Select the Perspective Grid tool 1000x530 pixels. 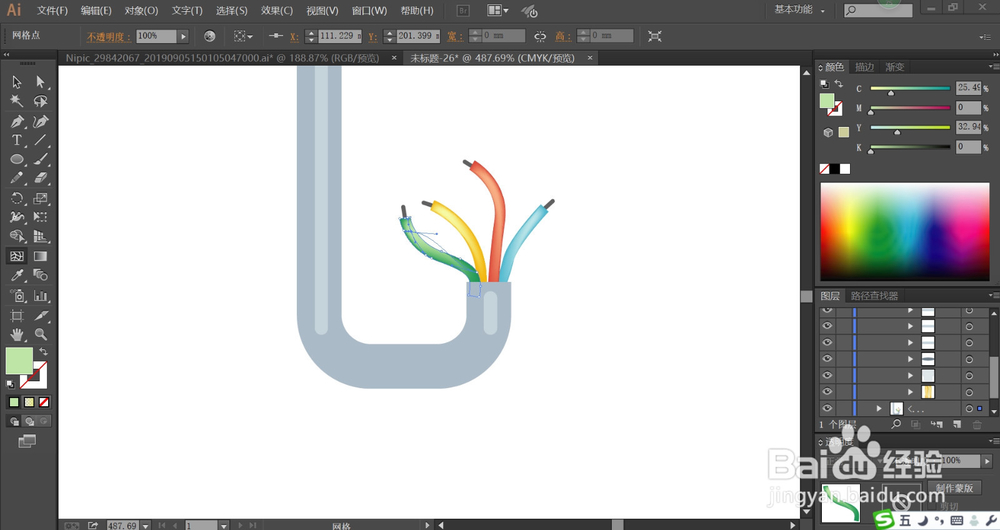click(x=41, y=237)
